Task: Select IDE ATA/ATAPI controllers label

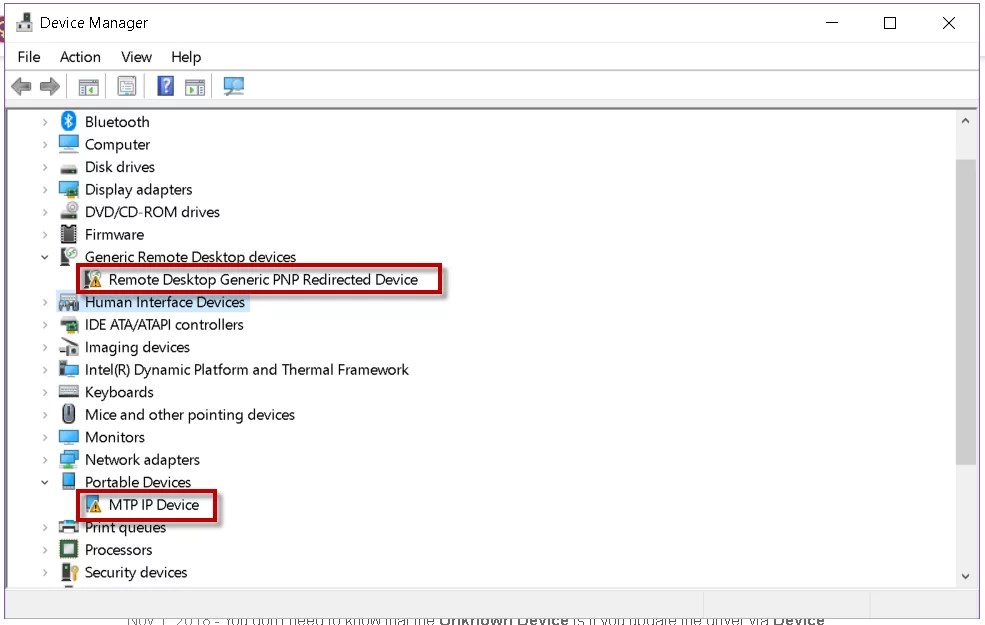Action: tap(164, 325)
